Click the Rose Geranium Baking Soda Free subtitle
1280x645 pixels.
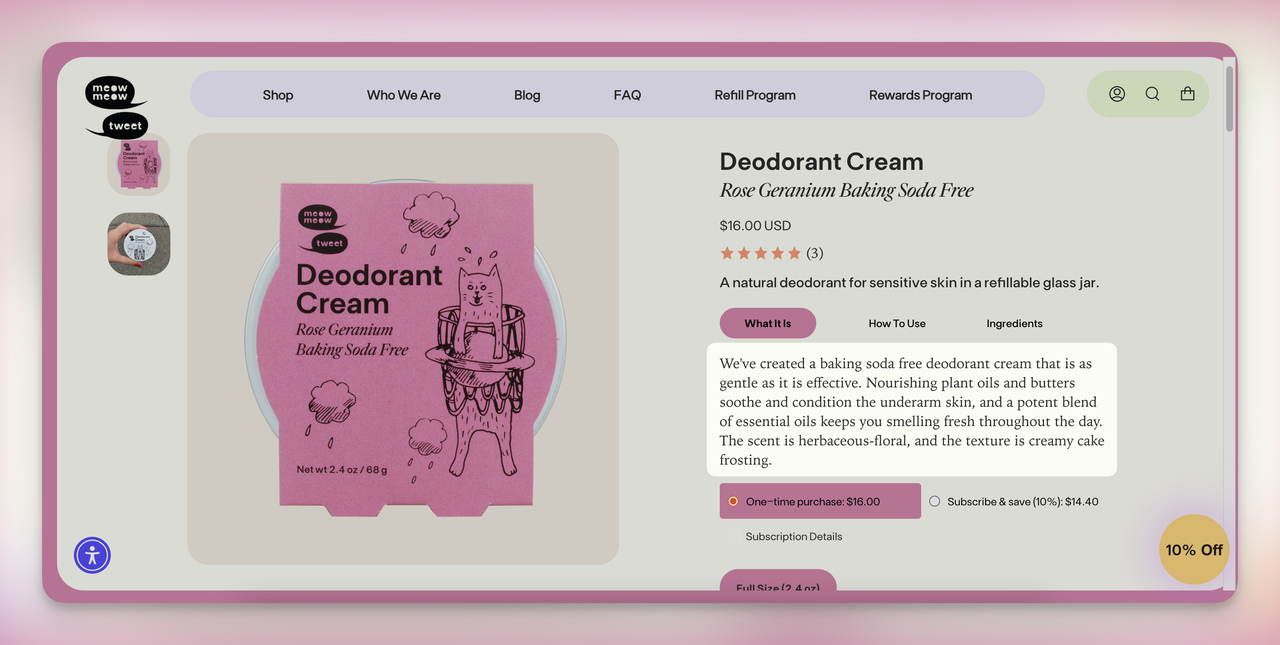pyautogui.click(x=847, y=190)
